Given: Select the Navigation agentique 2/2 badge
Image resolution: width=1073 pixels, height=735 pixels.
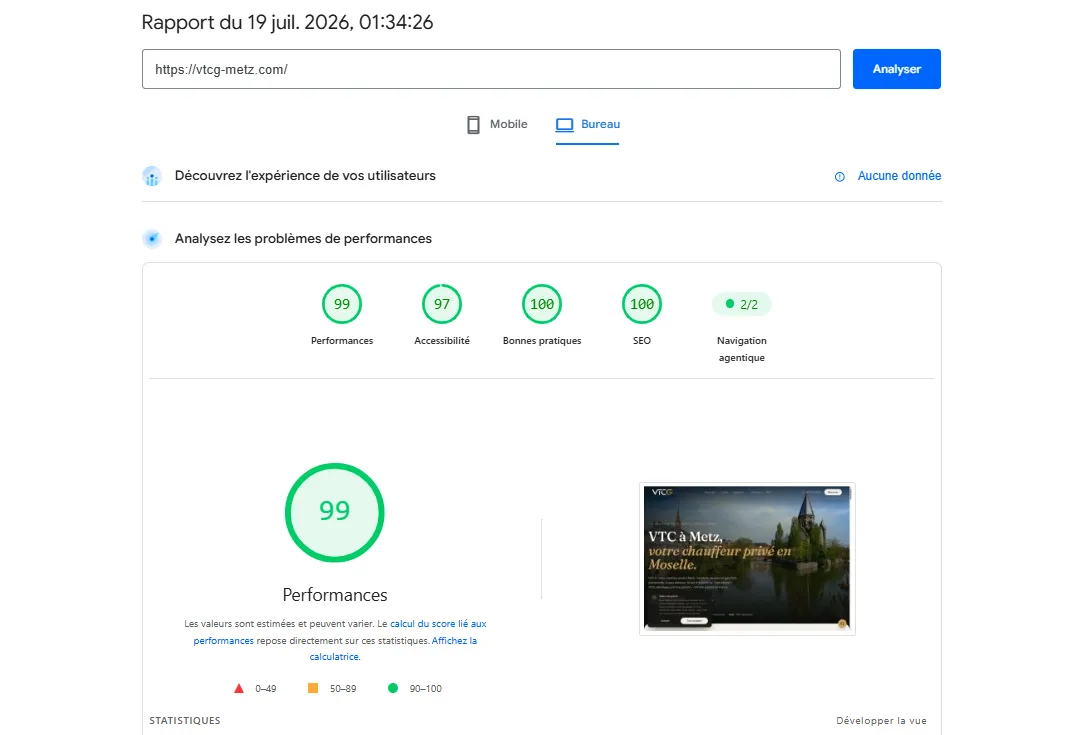Looking at the screenshot, I should coord(742,304).
